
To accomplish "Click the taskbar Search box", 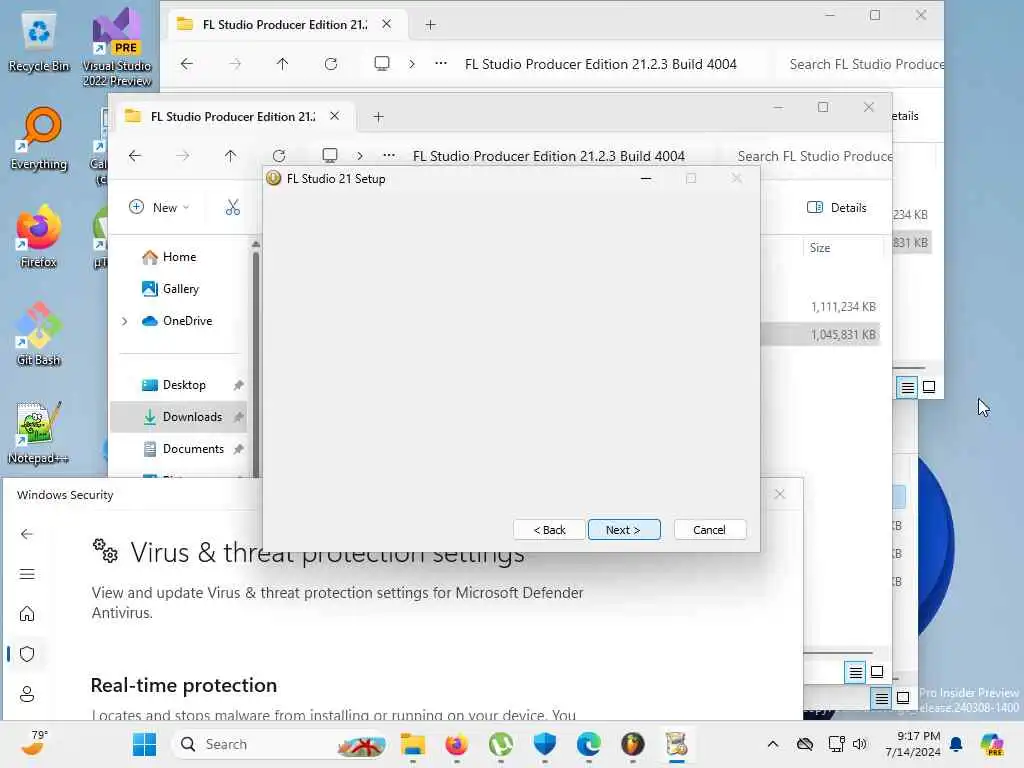I will click(x=280, y=744).
